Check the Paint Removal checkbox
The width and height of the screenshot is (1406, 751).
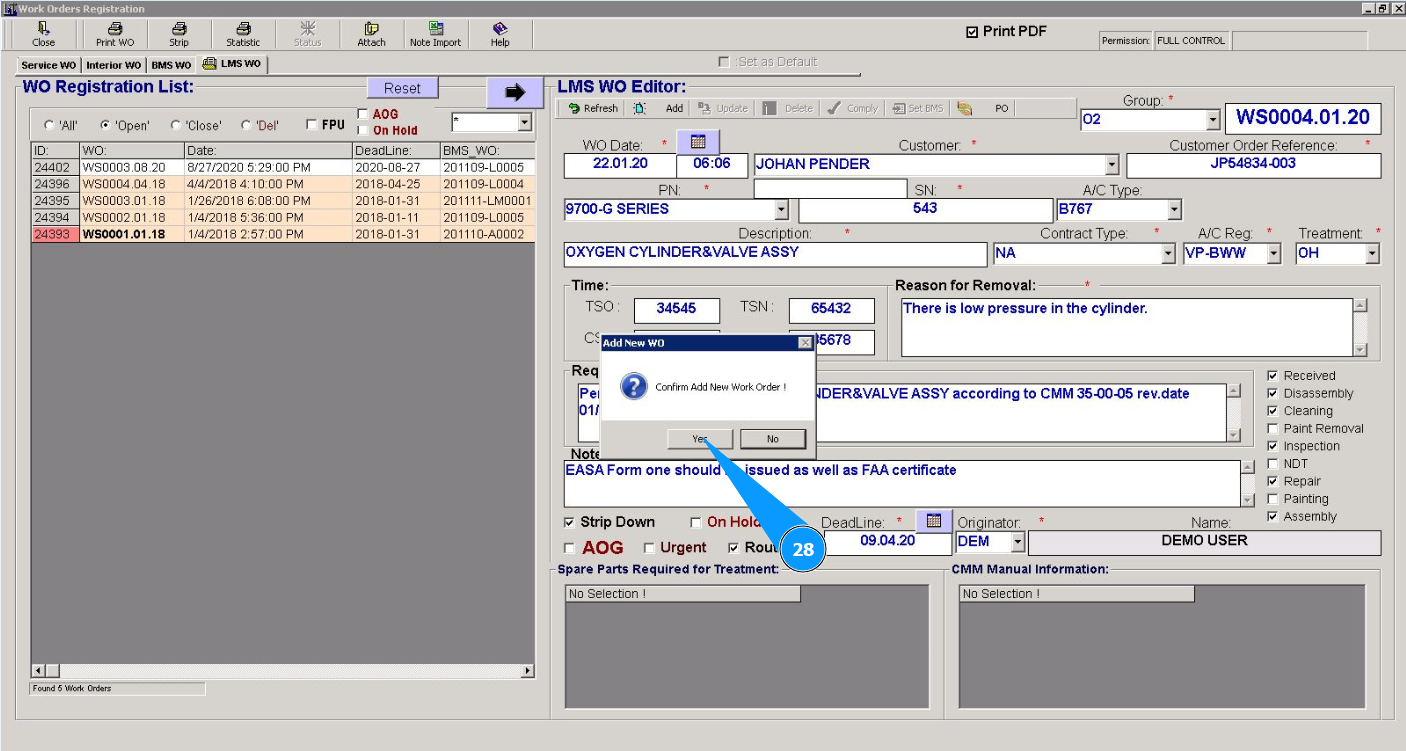pos(1272,429)
